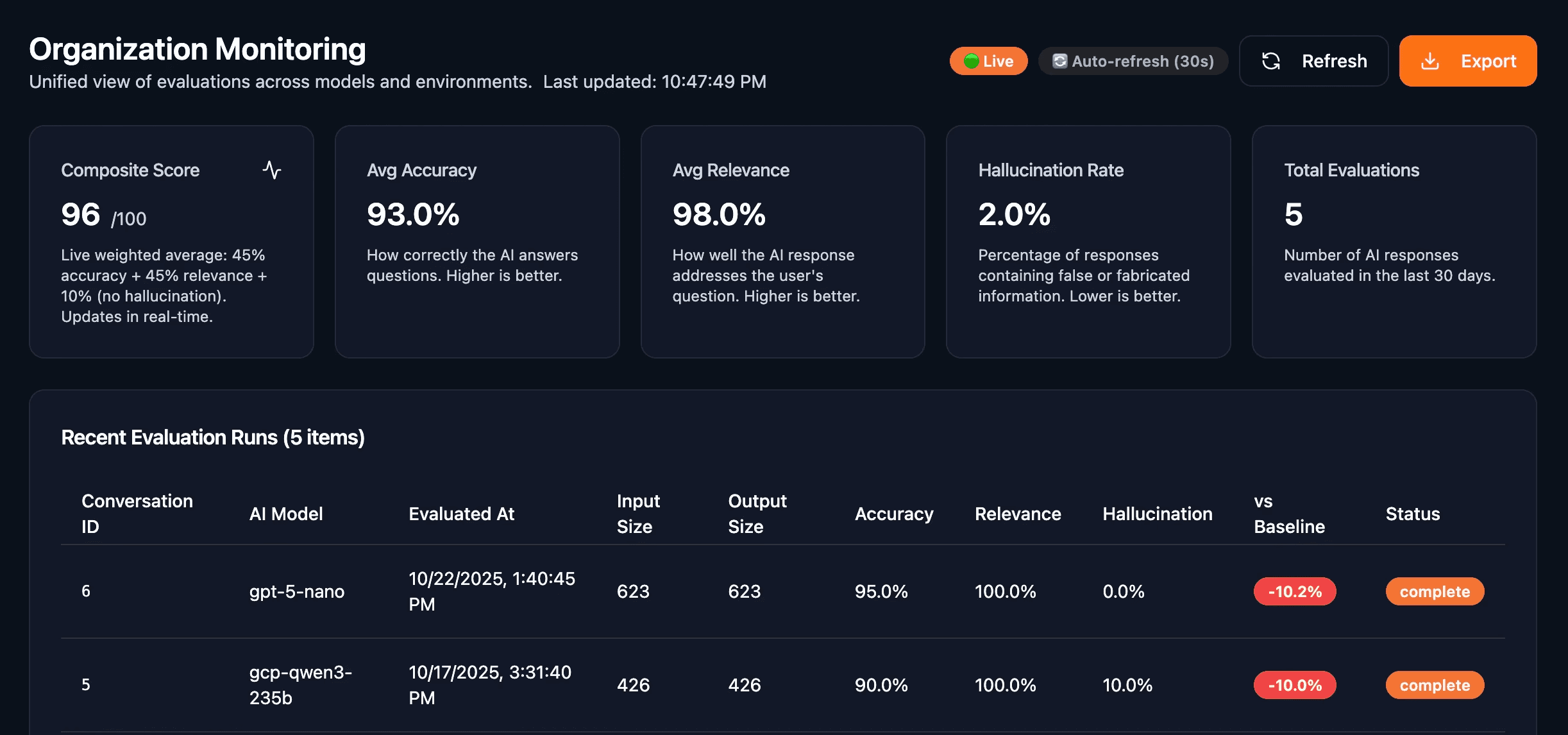Toggle the Live mode pill

click(x=989, y=61)
